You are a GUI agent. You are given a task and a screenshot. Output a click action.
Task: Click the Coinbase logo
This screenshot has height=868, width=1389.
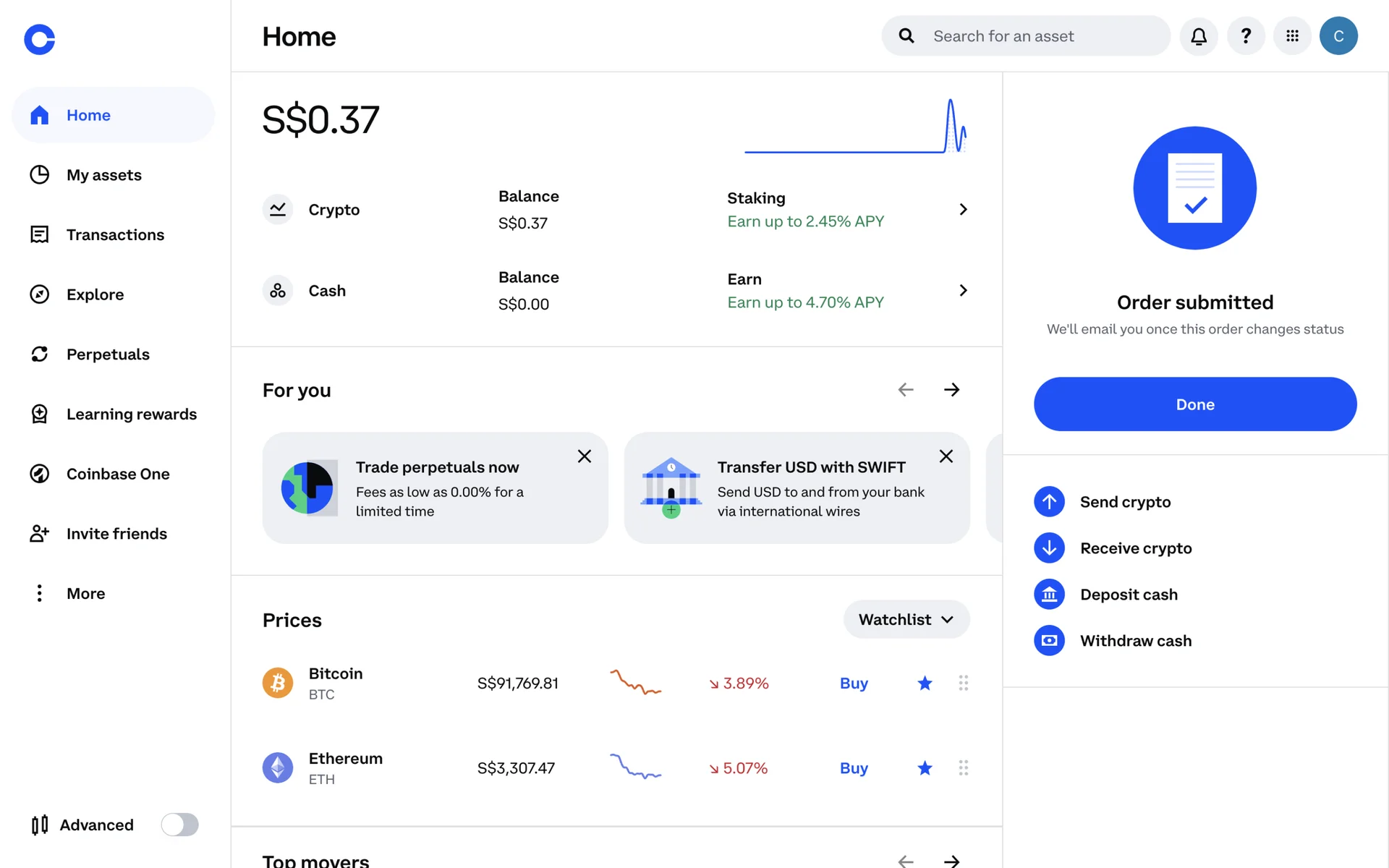point(40,39)
